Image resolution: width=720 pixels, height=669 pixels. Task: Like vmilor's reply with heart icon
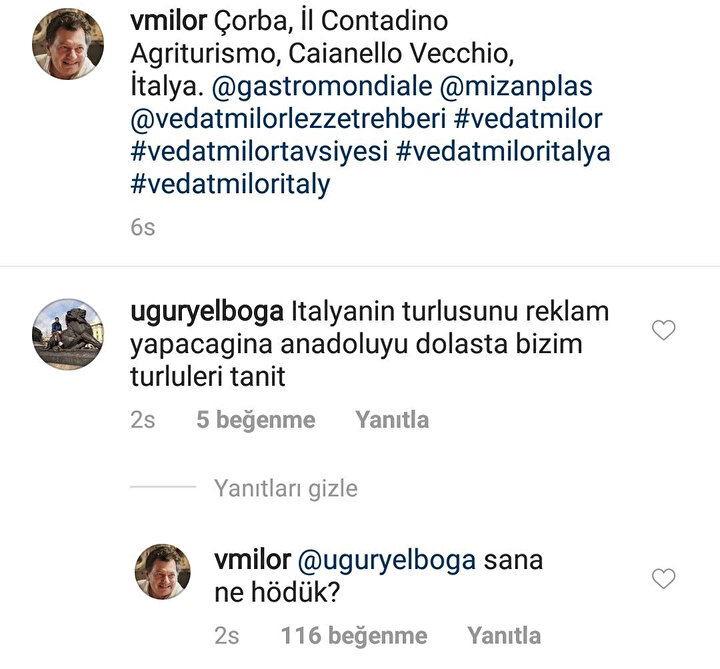coord(664,579)
